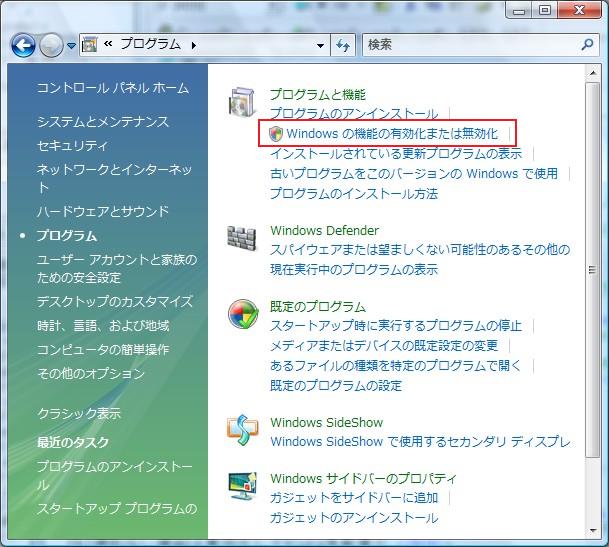Viewport: 609px width, 547px height.
Task: Click the Control Panel icon in address bar
Action: pyautogui.click(x=90, y=45)
